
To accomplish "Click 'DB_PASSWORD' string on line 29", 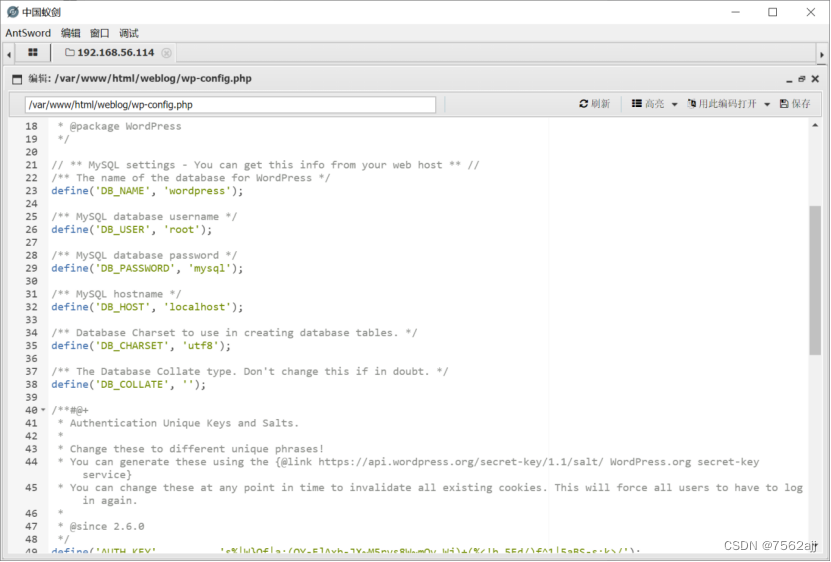I will click(135, 268).
